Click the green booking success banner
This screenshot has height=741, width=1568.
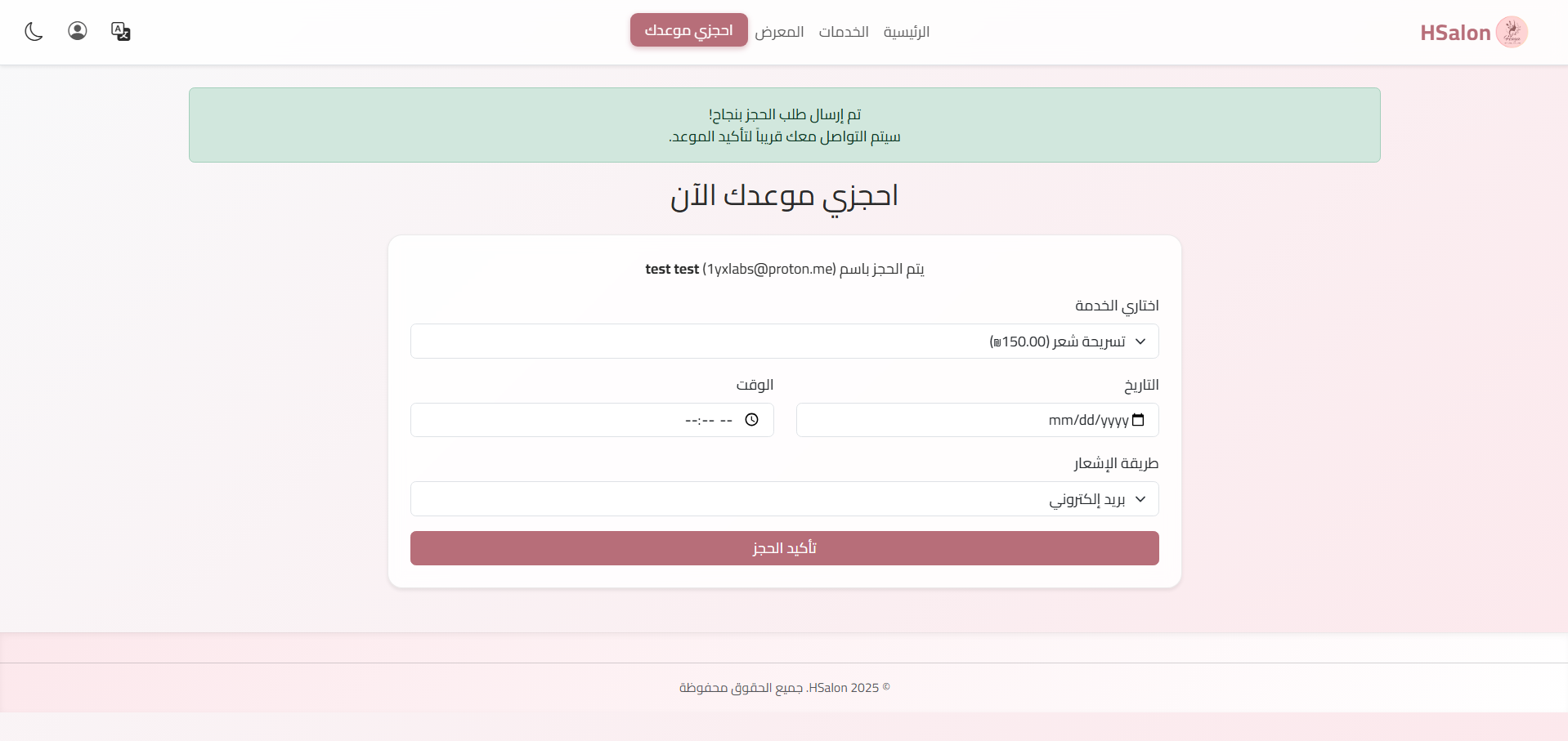(783, 124)
